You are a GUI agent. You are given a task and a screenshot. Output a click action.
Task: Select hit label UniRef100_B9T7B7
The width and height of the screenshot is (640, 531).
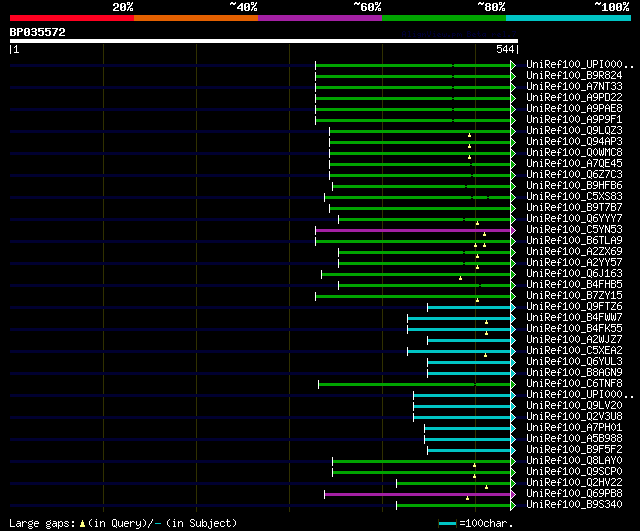pos(574,208)
